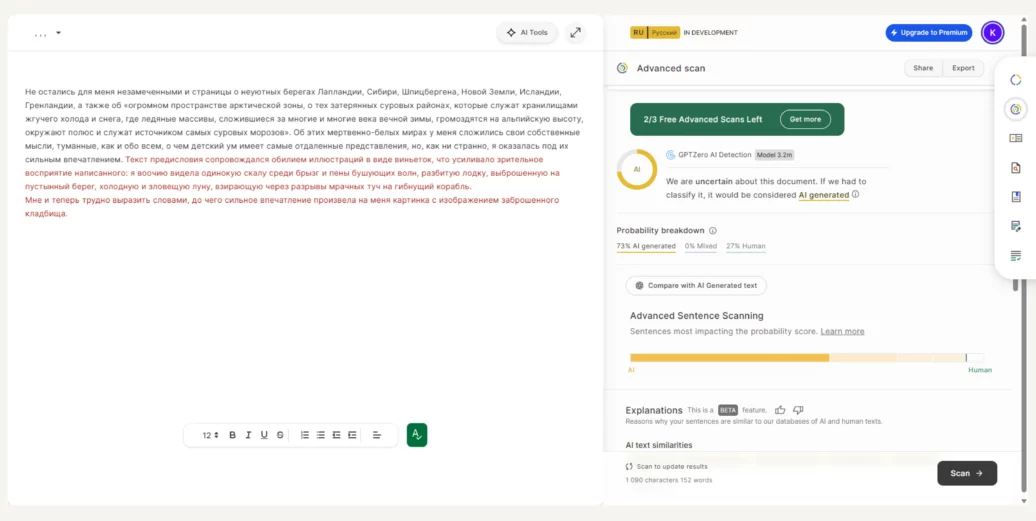
Task: Click the strikethrough formatting icon
Action: (x=280, y=435)
